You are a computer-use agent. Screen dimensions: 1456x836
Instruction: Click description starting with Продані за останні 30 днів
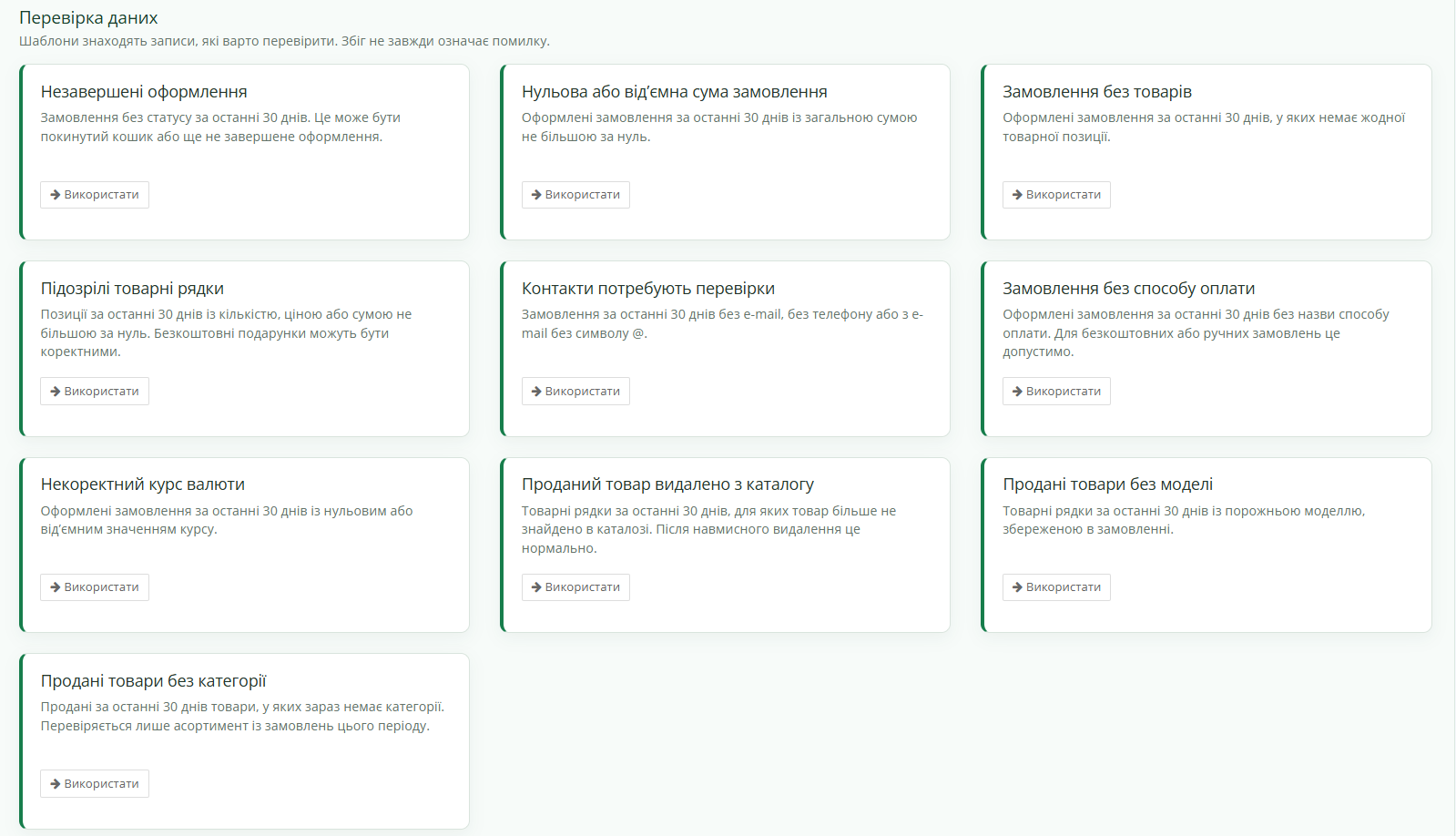point(242,717)
